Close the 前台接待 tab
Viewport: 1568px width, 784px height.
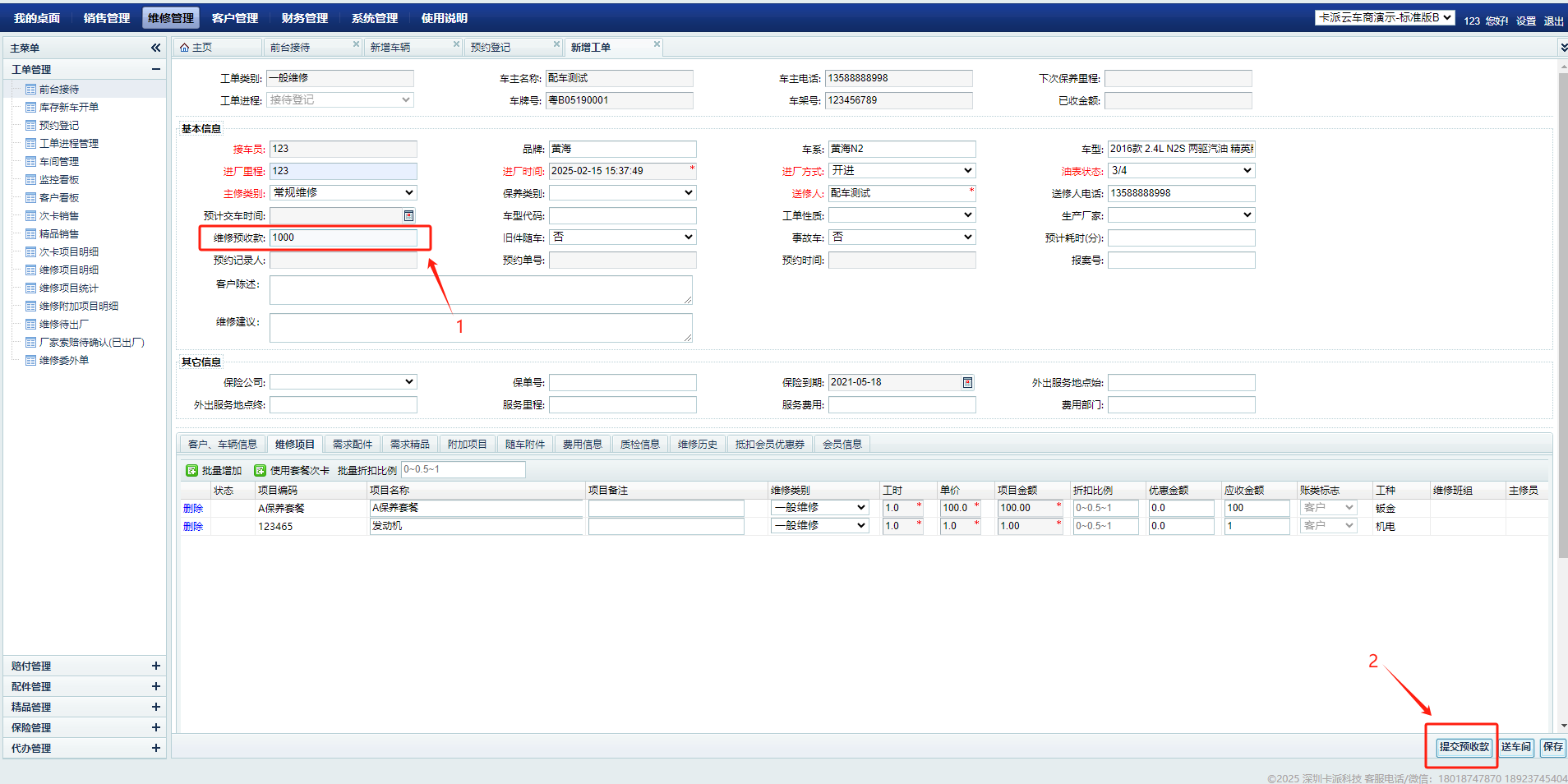click(x=356, y=44)
